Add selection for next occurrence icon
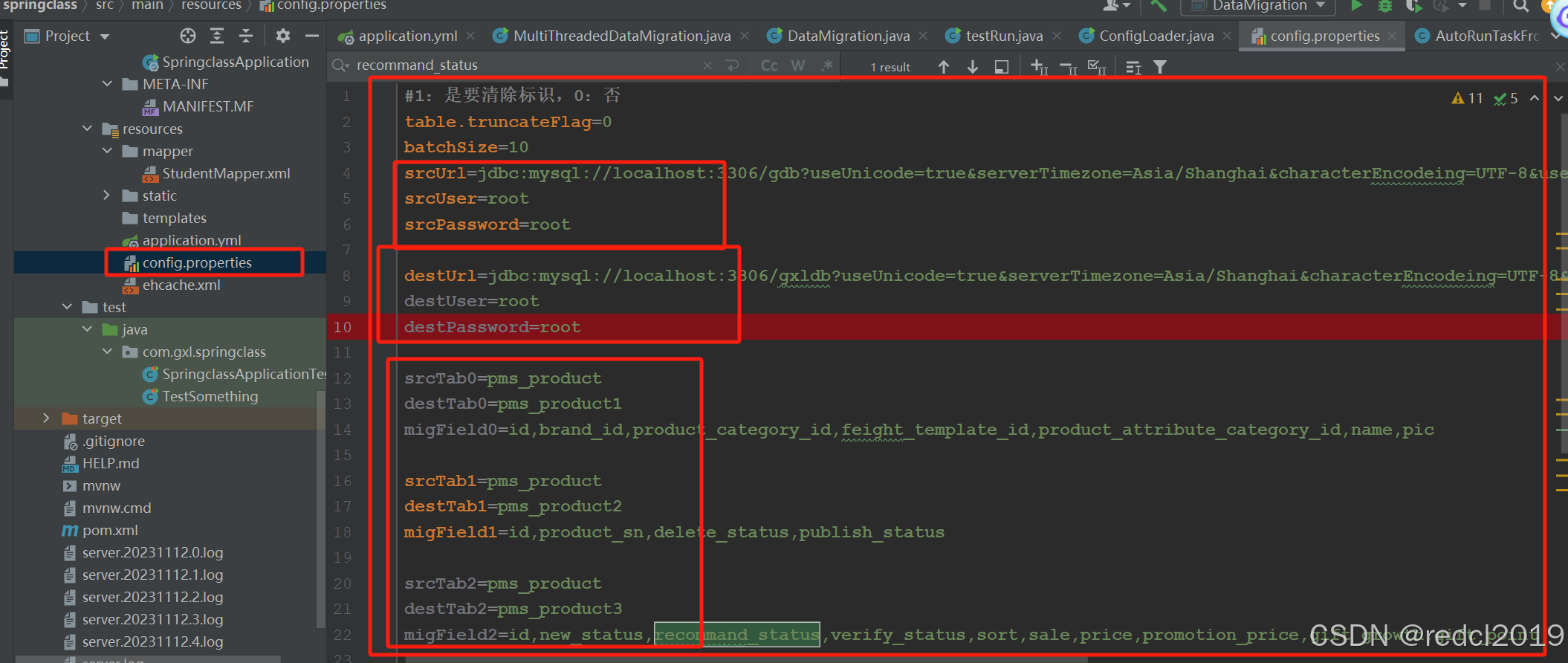The height and width of the screenshot is (663, 1568). point(1040,67)
